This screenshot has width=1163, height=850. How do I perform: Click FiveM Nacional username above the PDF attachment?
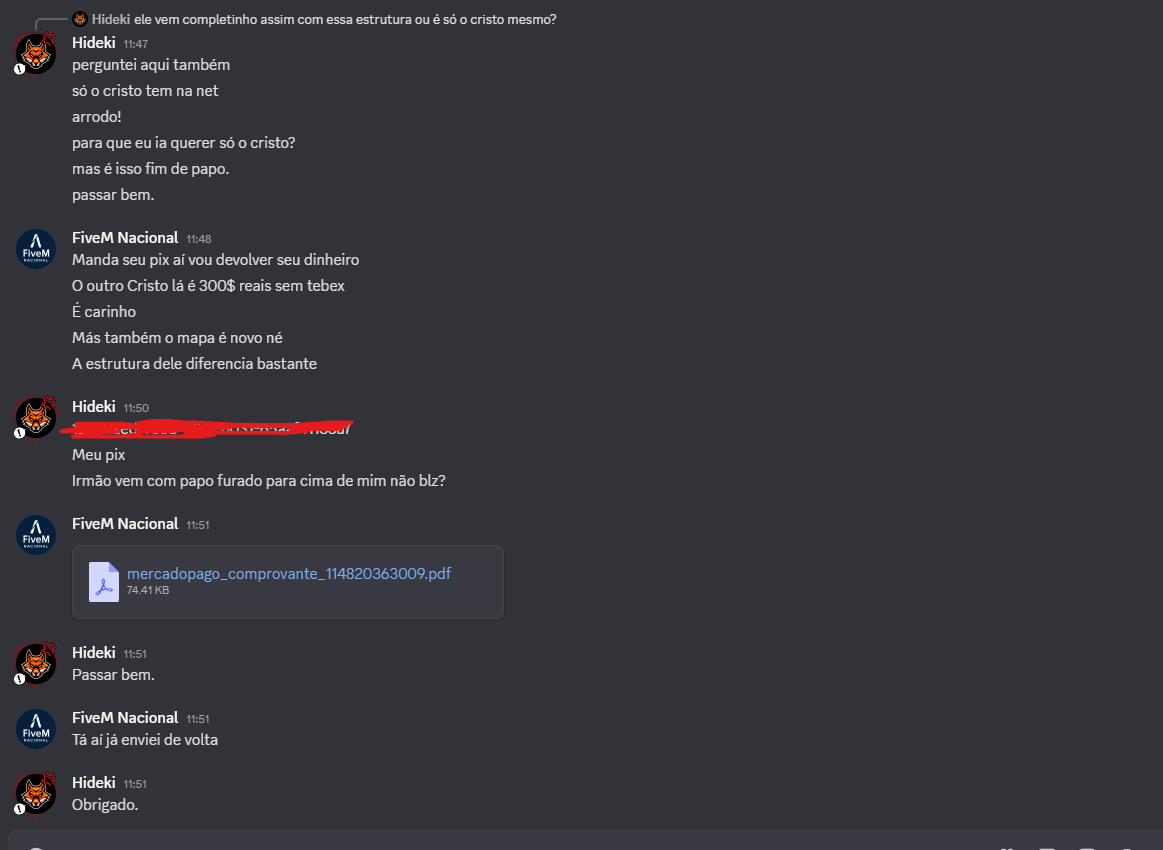coord(125,524)
